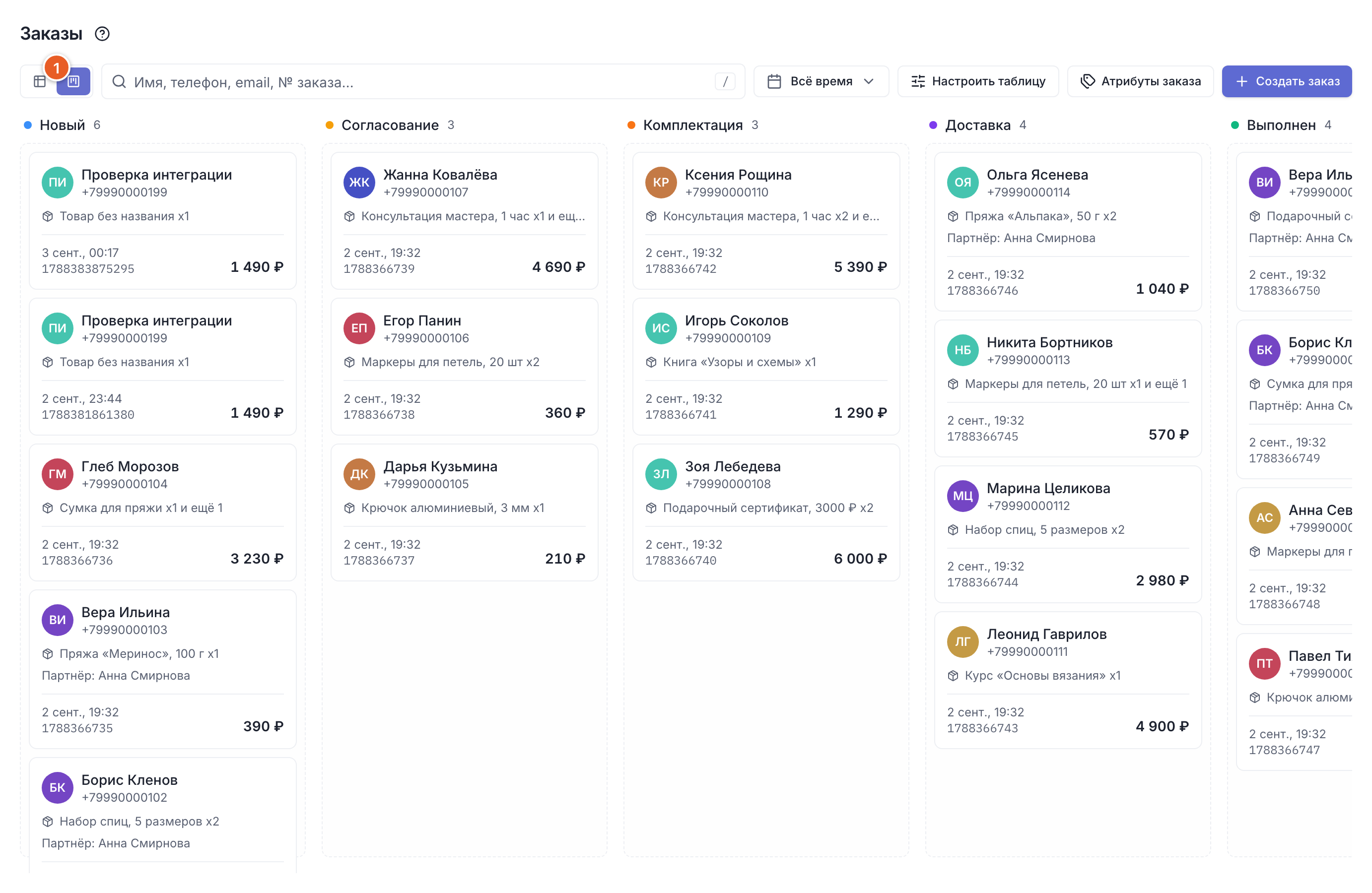
Task: Click the purple dot beside Доставка
Action: pyautogui.click(x=933, y=125)
